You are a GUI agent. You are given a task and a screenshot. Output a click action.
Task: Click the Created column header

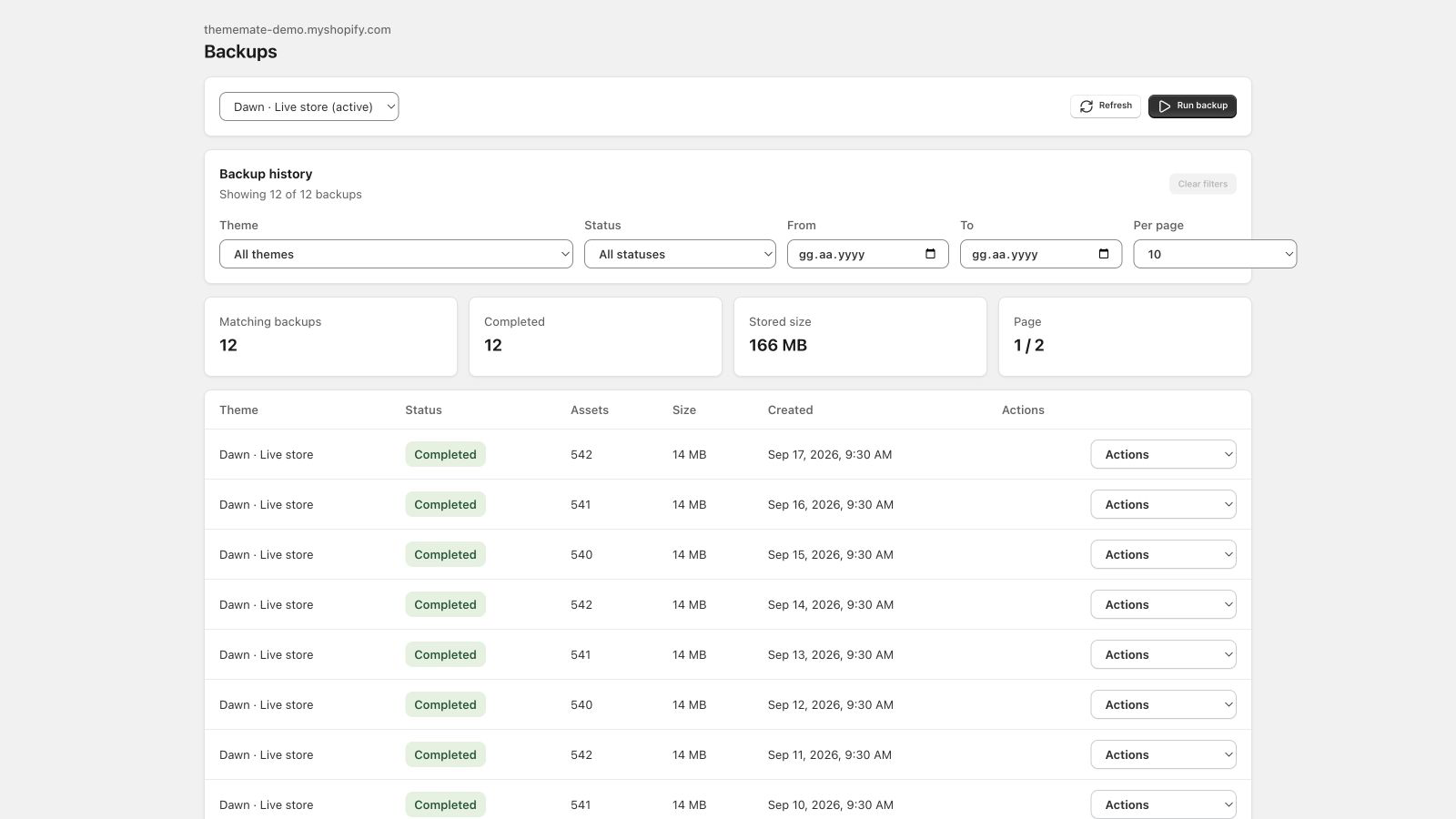tap(790, 409)
